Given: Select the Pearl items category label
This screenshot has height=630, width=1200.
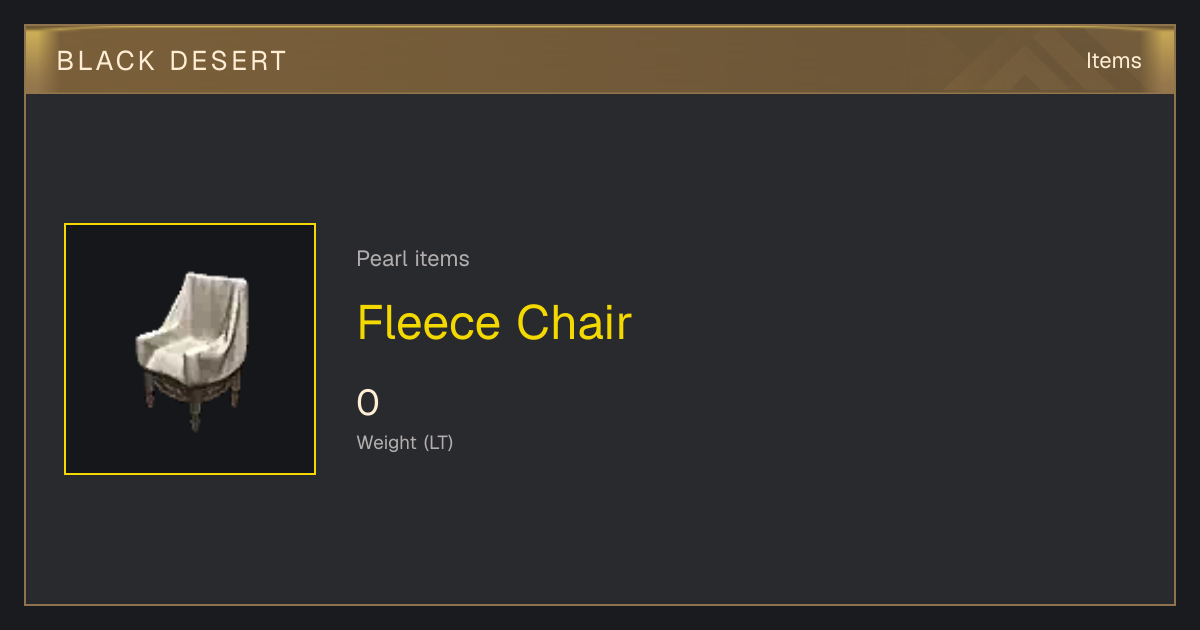Looking at the screenshot, I should pyautogui.click(x=413, y=259).
